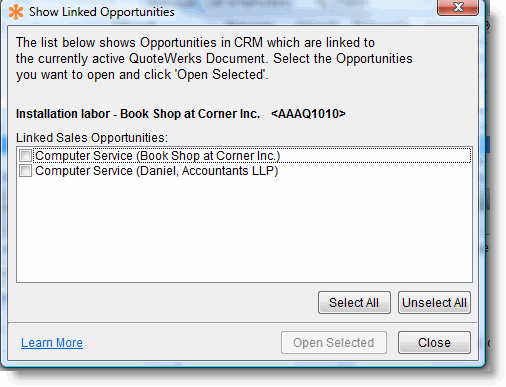The width and height of the screenshot is (506, 387).
Task: Click the Show Linked Opportunities title text
Action: click(102, 12)
